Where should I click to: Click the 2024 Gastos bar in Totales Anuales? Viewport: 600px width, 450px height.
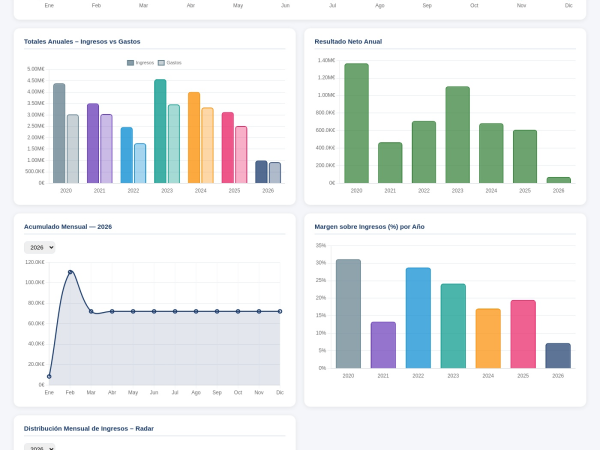(x=207, y=146)
